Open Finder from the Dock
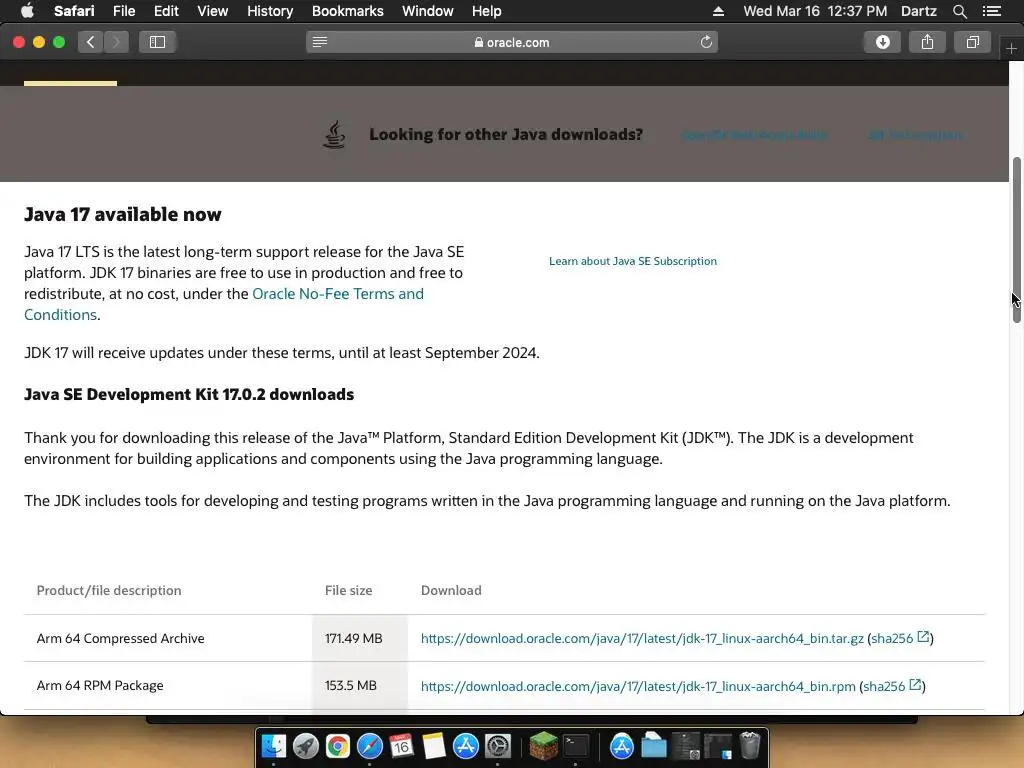 click(274, 746)
